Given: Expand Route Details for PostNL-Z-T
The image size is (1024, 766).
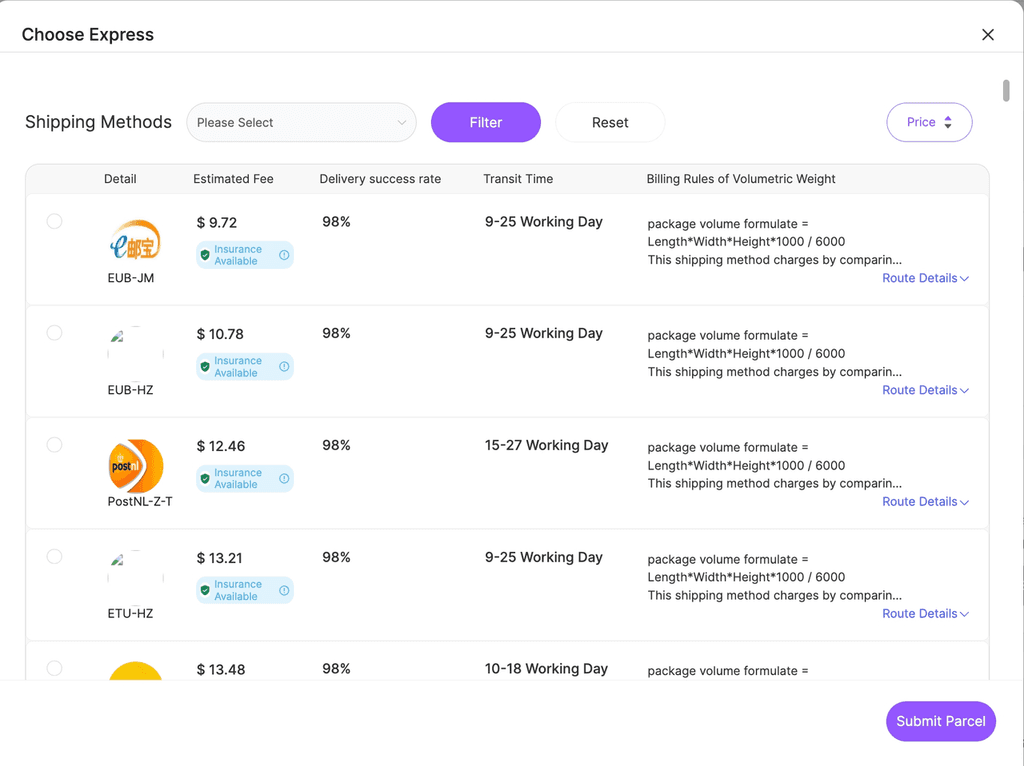Looking at the screenshot, I should [925, 502].
